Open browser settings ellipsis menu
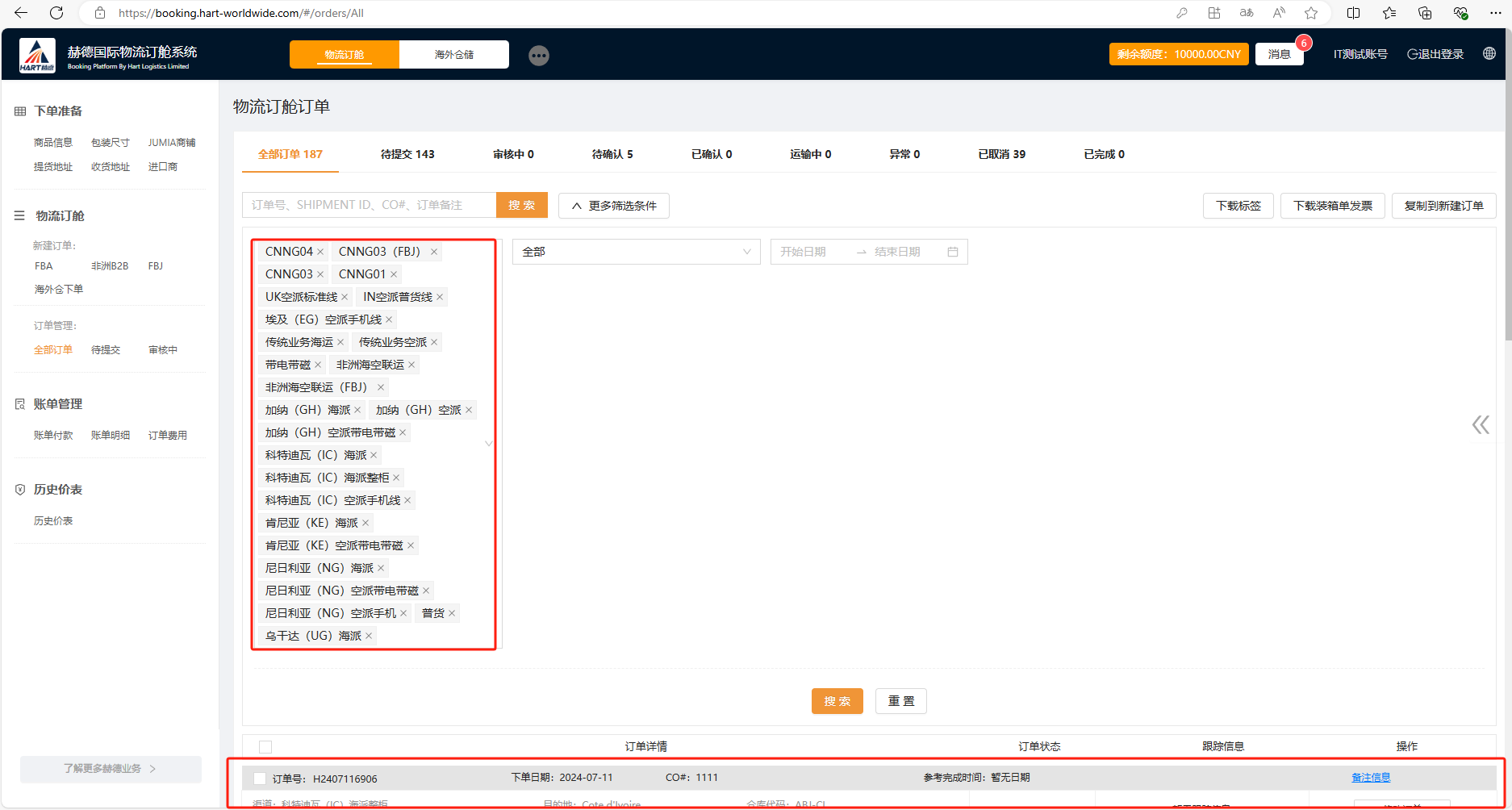 [1495, 13]
